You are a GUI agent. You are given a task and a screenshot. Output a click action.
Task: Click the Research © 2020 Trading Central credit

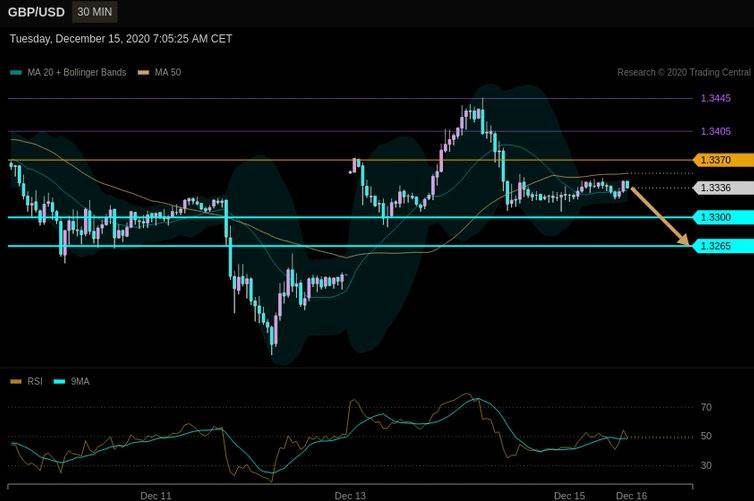point(684,73)
